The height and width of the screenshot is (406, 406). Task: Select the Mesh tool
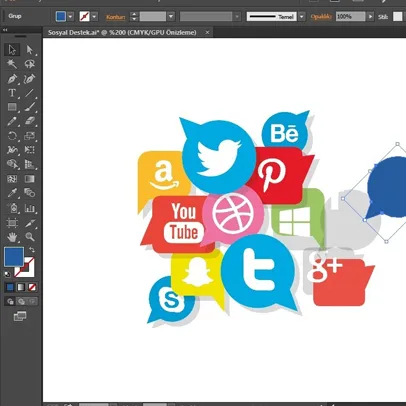pos(12,179)
